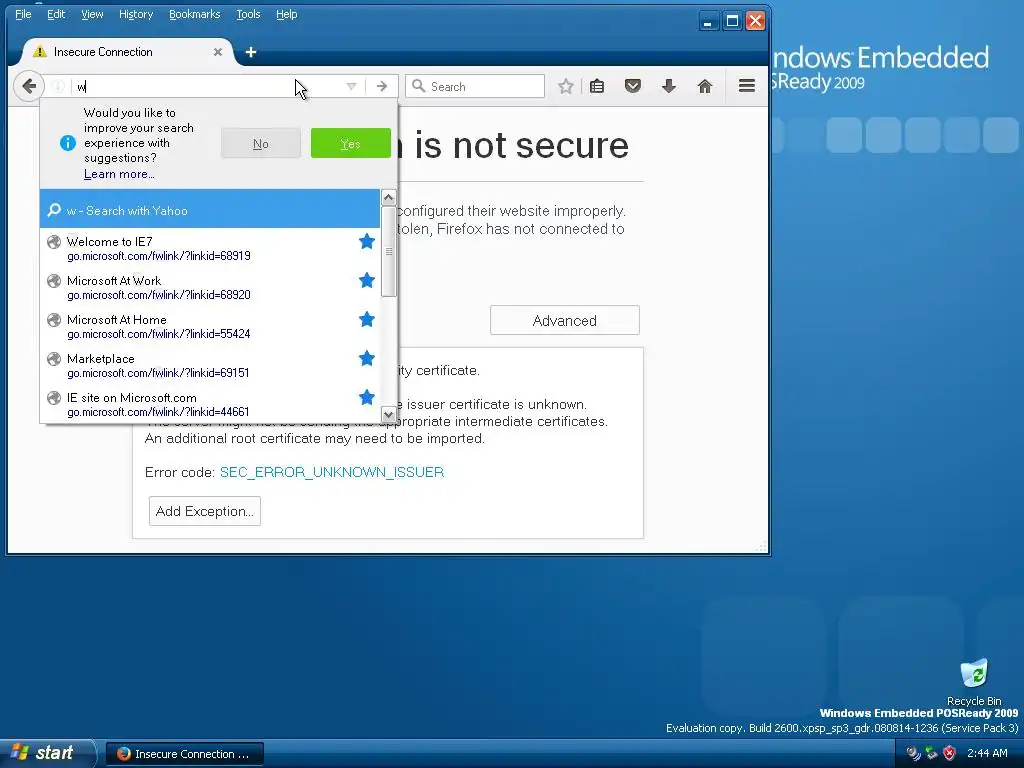Open the Edit menu
The height and width of the screenshot is (768, 1024).
click(56, 14)
